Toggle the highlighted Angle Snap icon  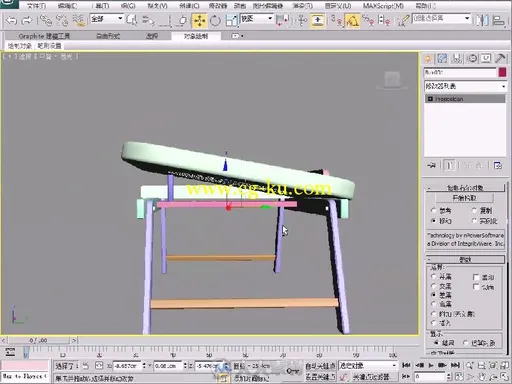[352, 21]
